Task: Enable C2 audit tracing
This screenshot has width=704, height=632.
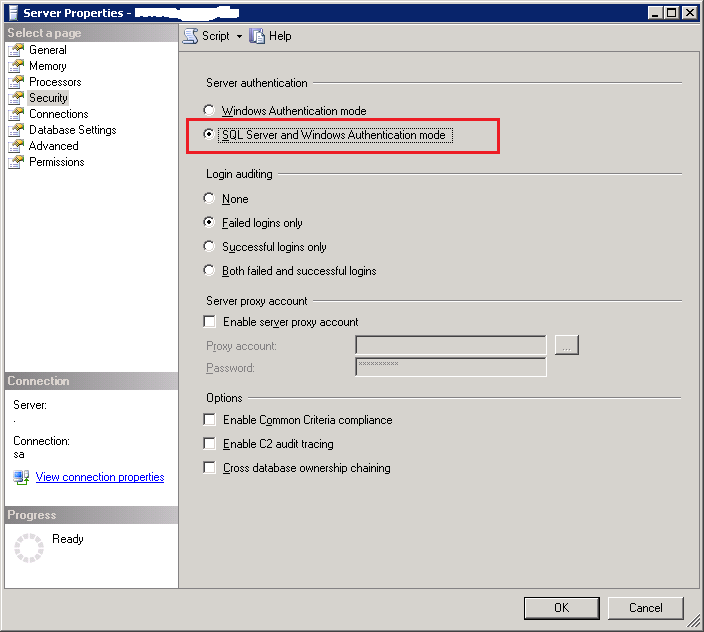Action: [209, 443]
